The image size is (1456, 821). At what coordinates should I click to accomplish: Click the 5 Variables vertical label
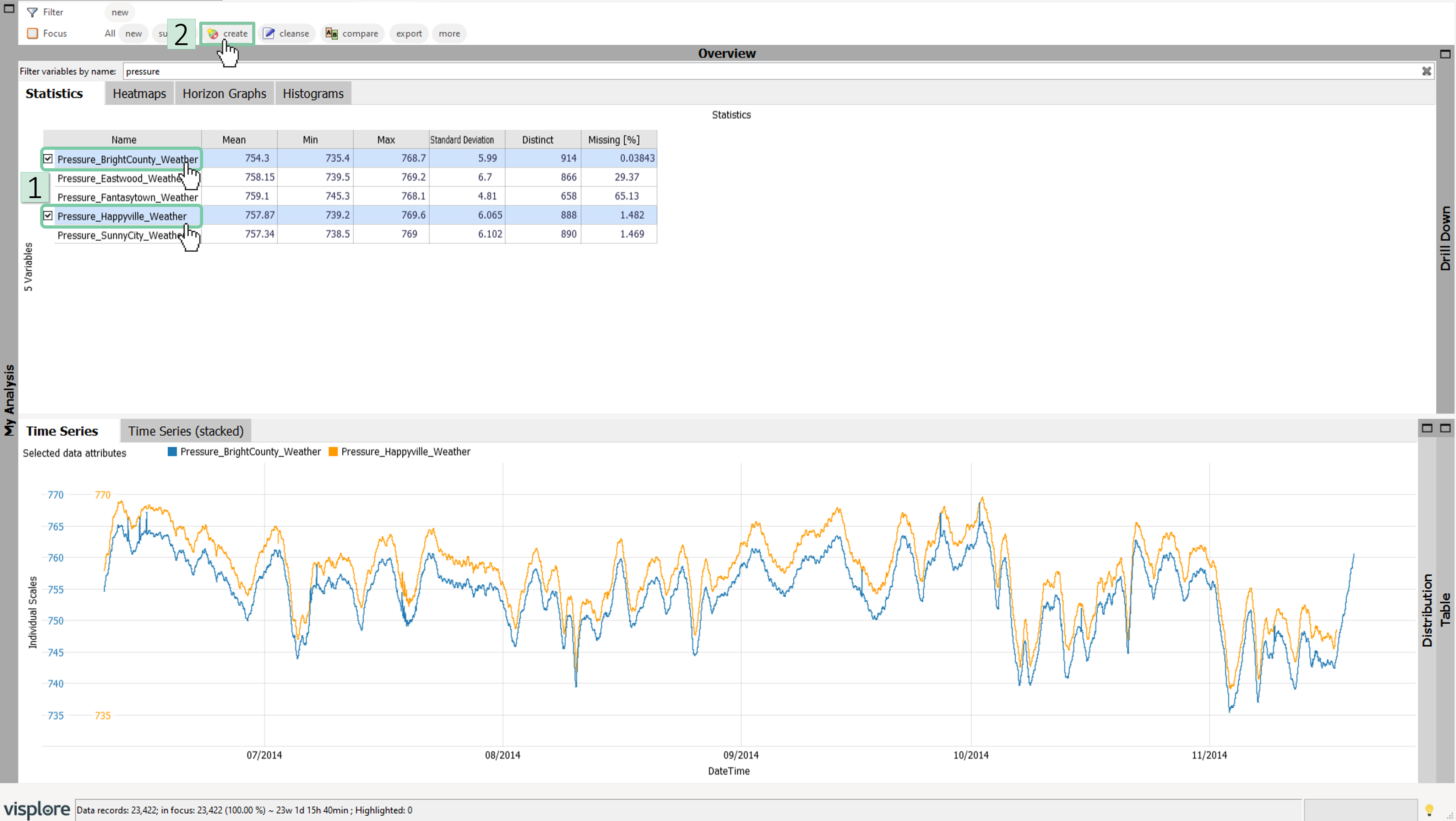point(28,267)
